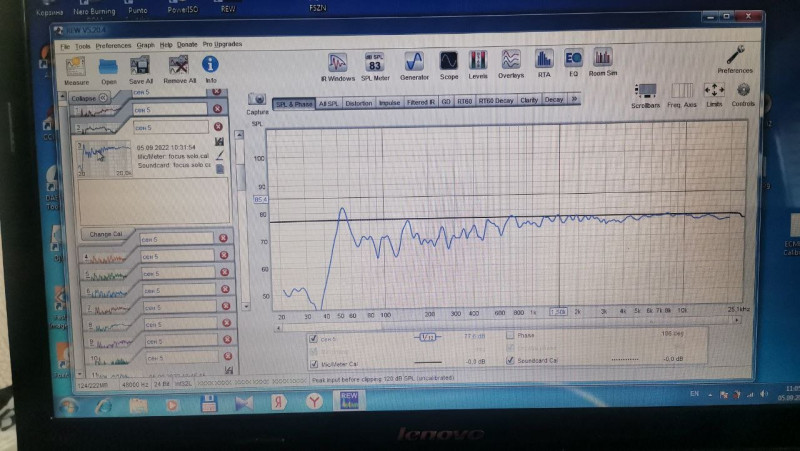Image resolution: width=800 pixels, height=451 pixels.
Task: Click the 1/12 smoothing indicator in legend
Action: point(428,337)
